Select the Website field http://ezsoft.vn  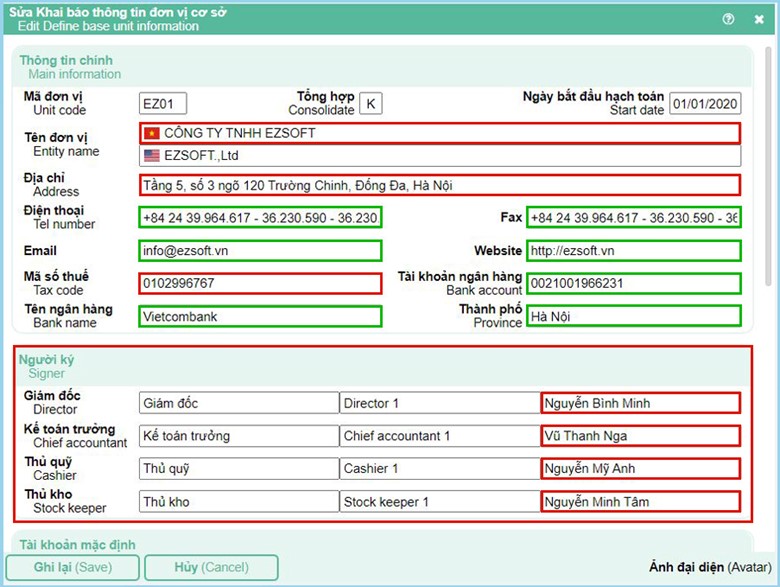click(634, 251)
